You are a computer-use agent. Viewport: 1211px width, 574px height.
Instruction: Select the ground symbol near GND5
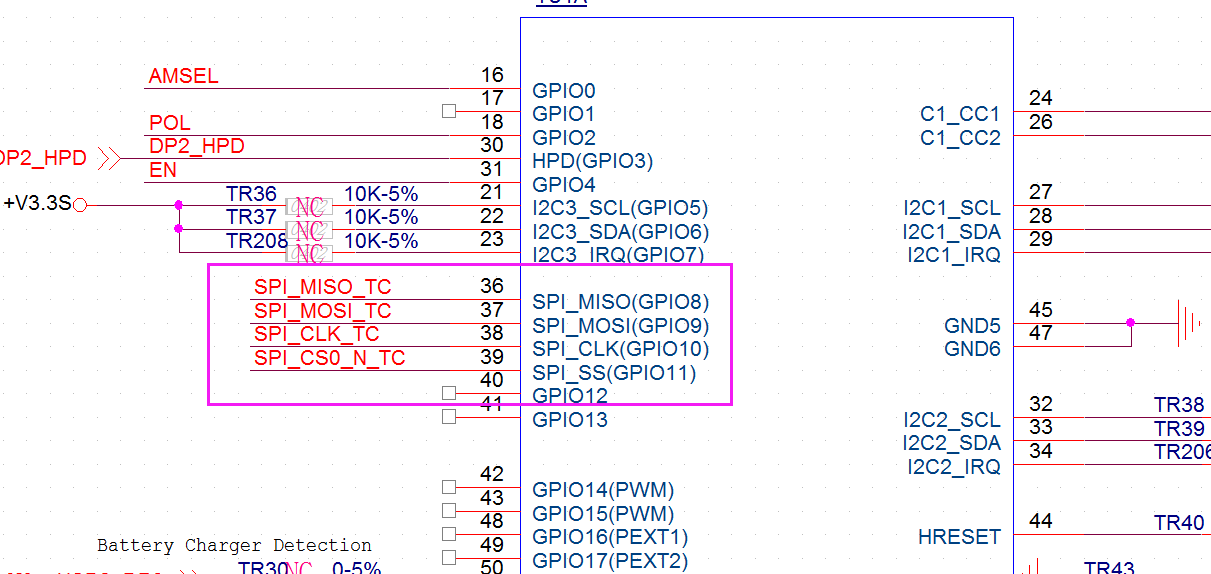1188,323
